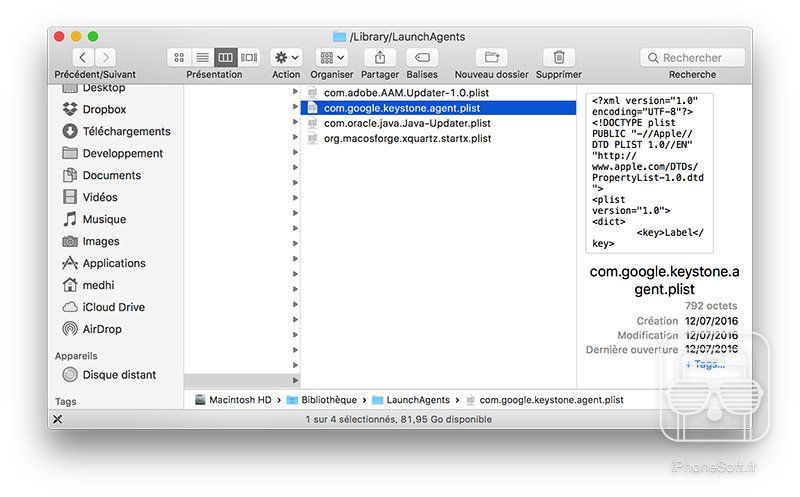Close the Finder window

(x=59, y=36)
